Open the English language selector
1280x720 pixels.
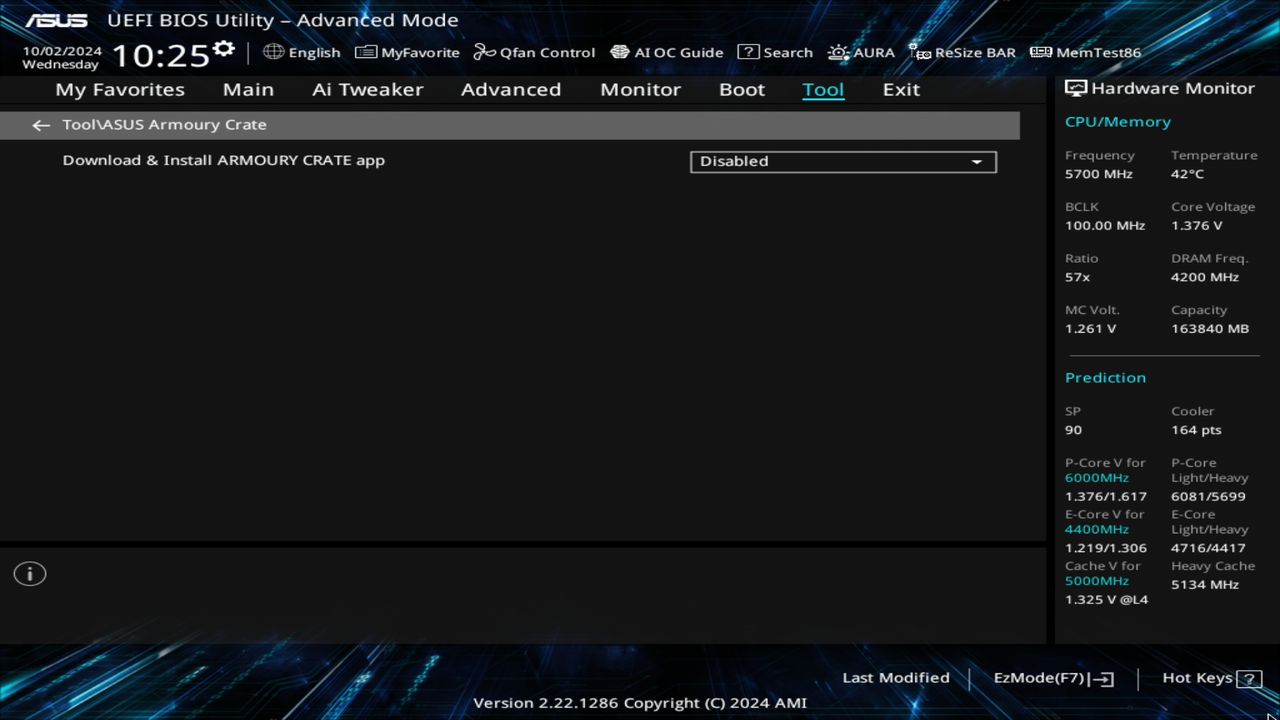tap(302, 52)
